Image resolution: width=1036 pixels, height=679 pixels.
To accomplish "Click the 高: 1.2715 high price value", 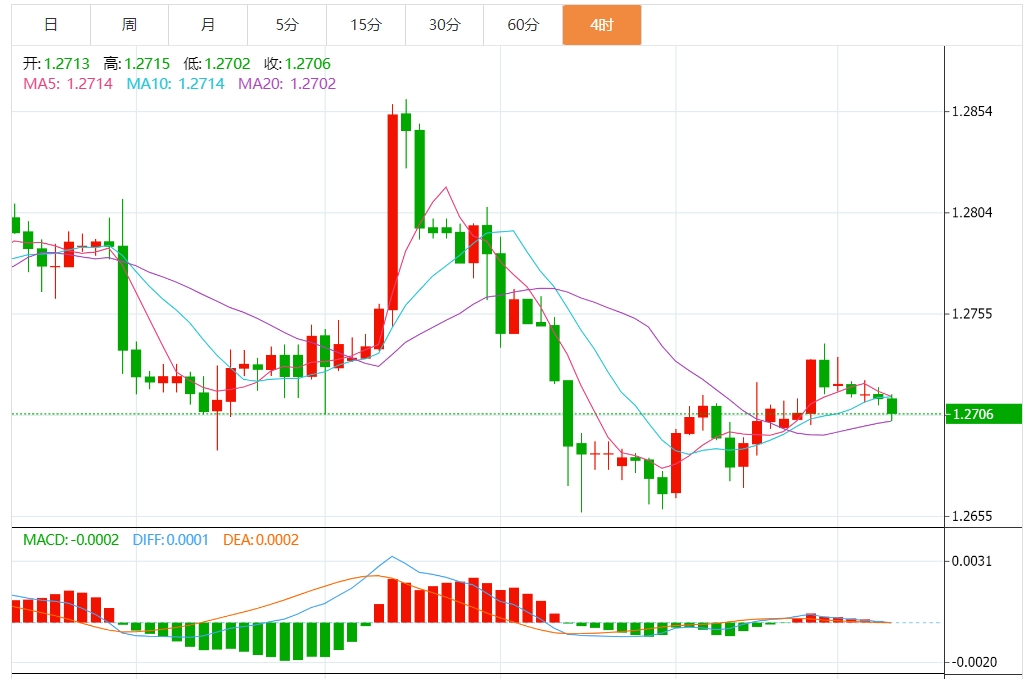I will [x=137, y=64].
